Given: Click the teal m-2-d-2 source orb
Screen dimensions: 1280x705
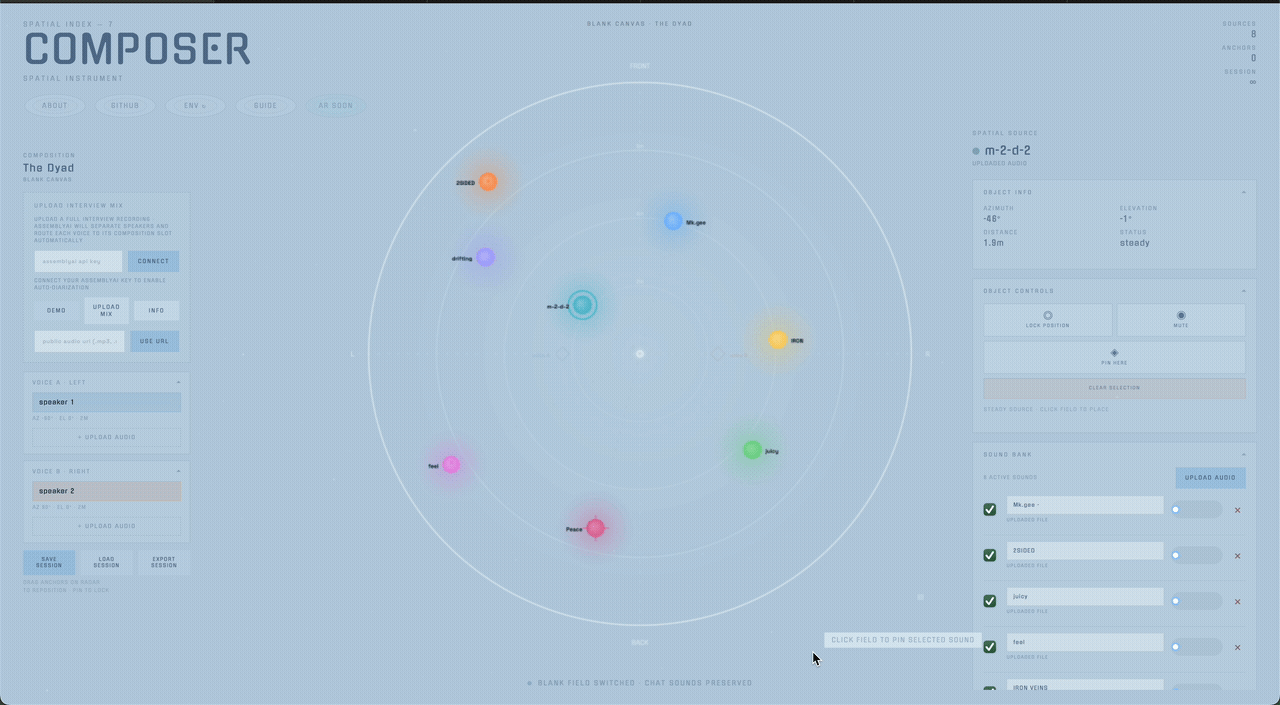Looking at the screenshot, I should point(582,305).
